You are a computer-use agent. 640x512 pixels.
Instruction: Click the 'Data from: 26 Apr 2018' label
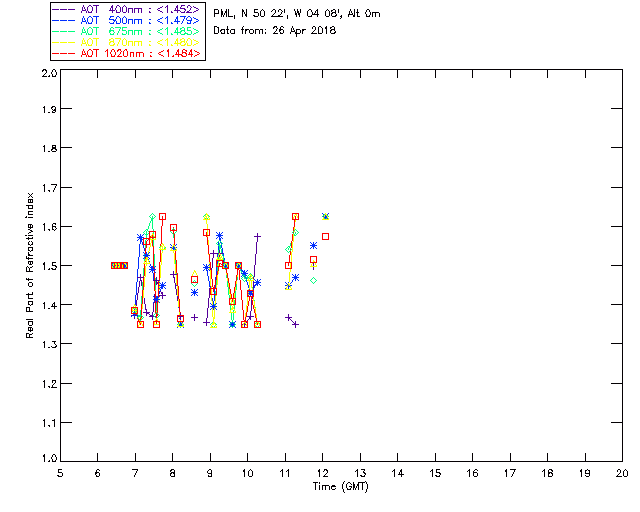tap(275, 31)
